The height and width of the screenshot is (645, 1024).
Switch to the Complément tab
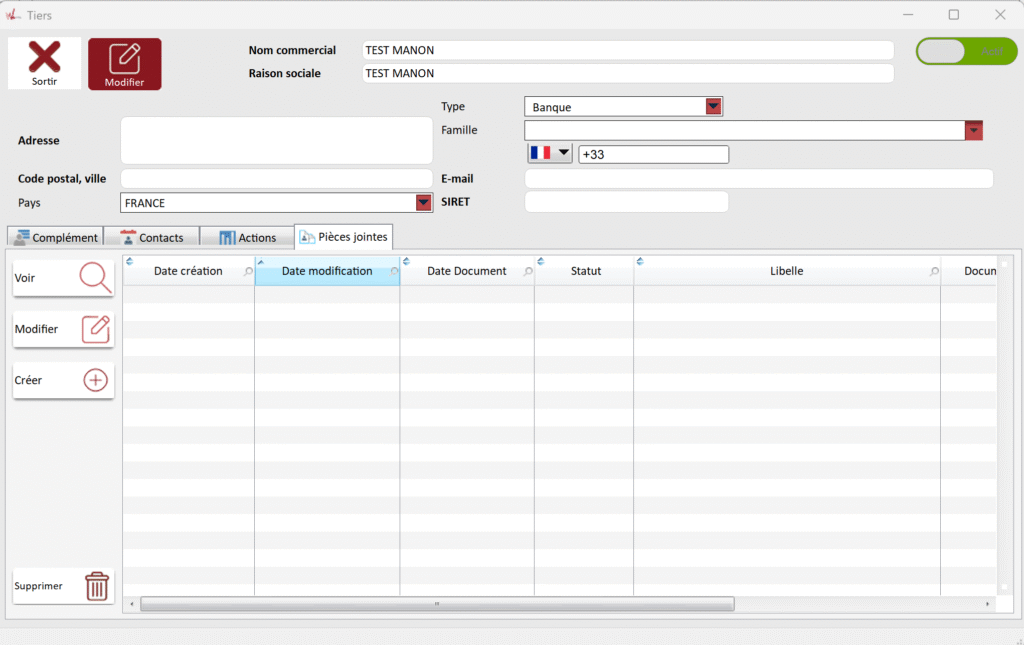(x=56, y=237)
